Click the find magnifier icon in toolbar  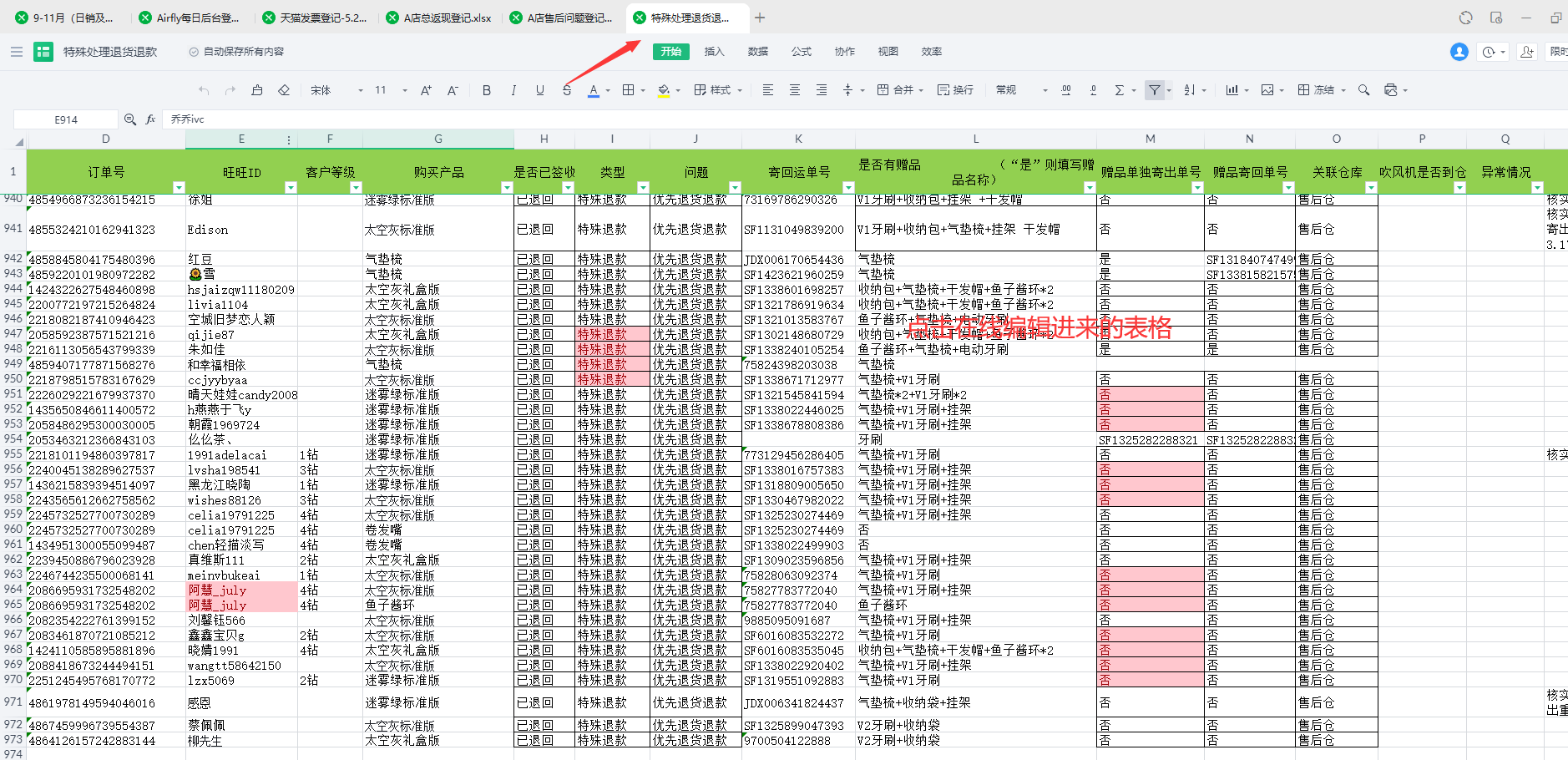tap(1363, 90)
